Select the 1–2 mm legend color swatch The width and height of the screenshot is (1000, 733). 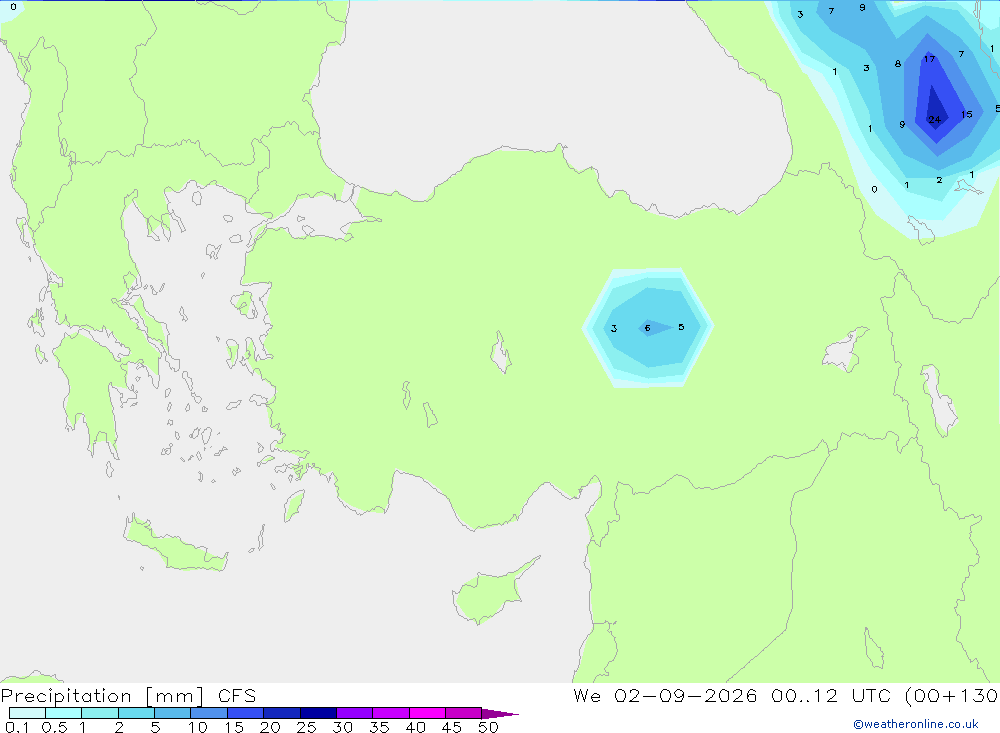(100, 713)
